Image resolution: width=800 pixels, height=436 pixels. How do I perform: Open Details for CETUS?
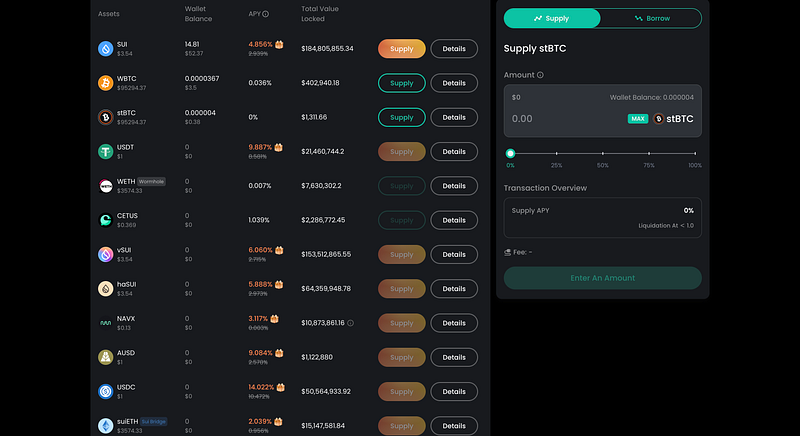[x=454, y=220]
